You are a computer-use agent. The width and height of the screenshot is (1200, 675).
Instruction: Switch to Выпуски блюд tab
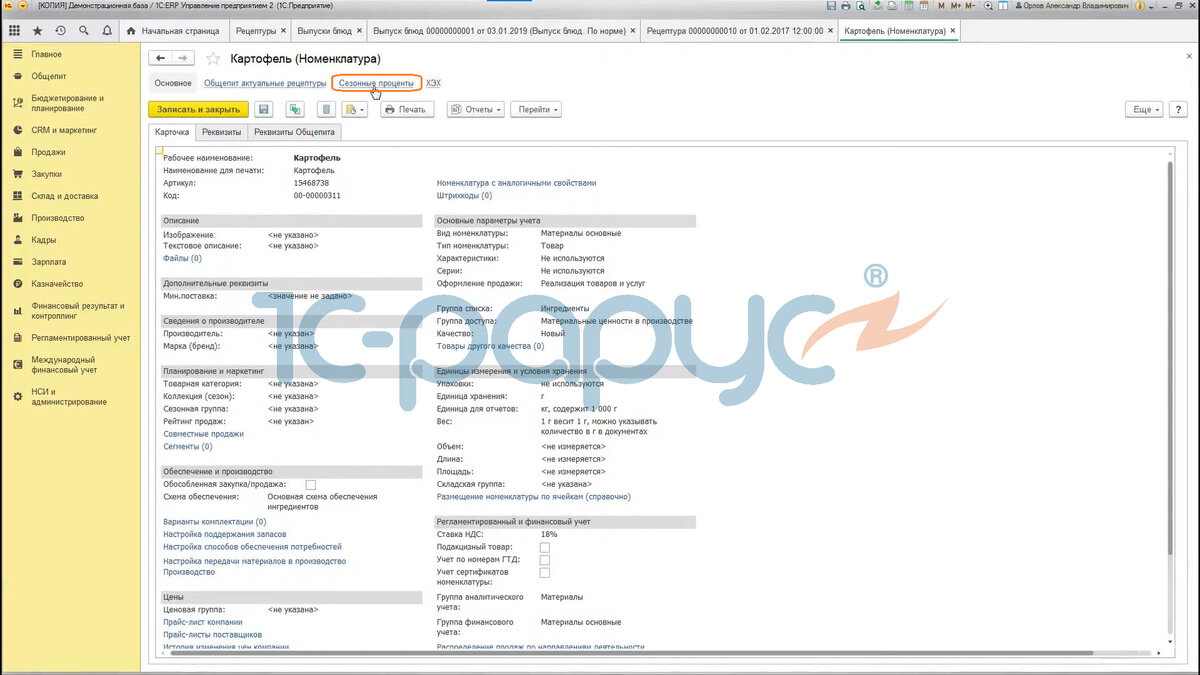point(326,31)
